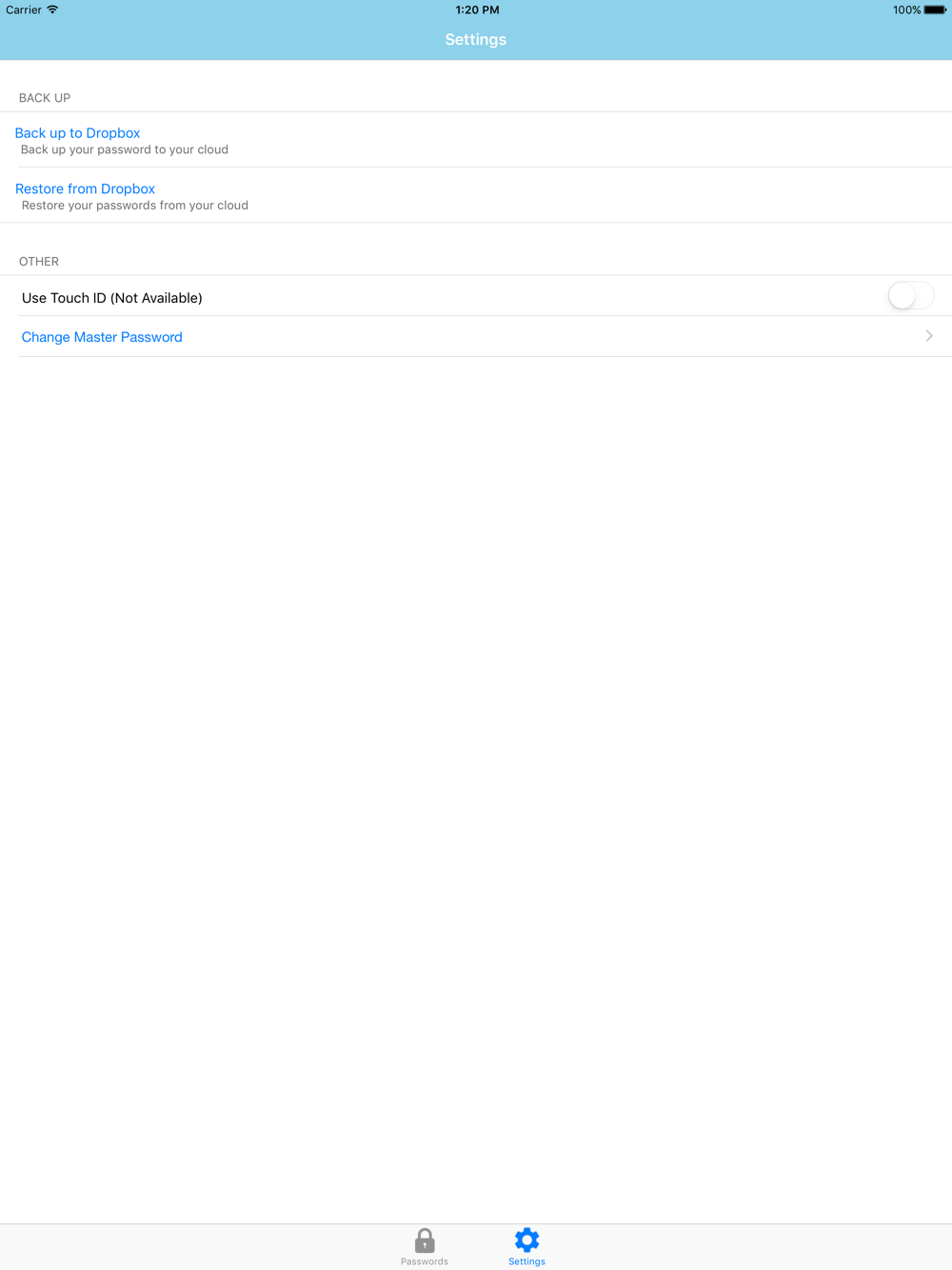This screenshot has width=952, height=1270.
Task: Tap the Carrier label in the status bar
Action: tap(24, 10)
